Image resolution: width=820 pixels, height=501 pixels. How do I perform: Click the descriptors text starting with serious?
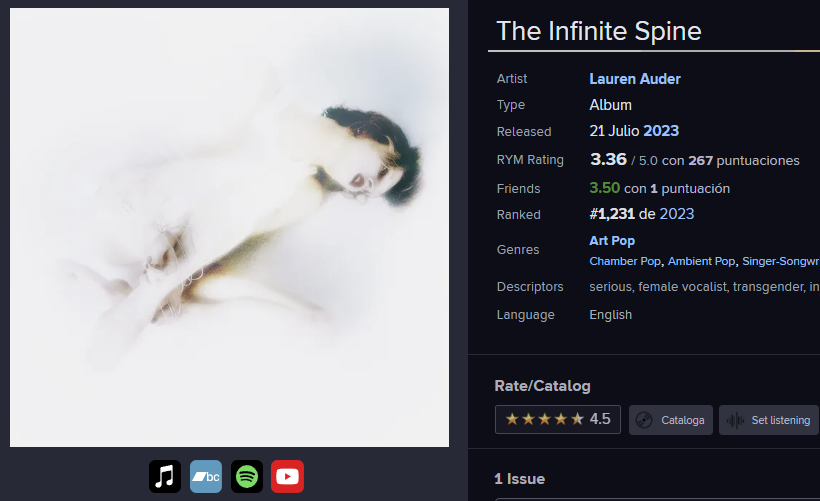coord(704,287)
